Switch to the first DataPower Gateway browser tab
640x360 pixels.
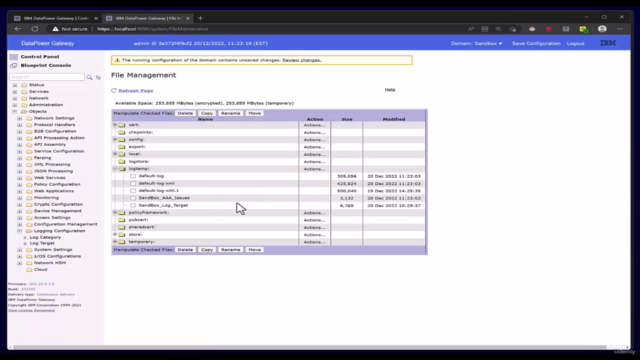[x=56, y=18]
